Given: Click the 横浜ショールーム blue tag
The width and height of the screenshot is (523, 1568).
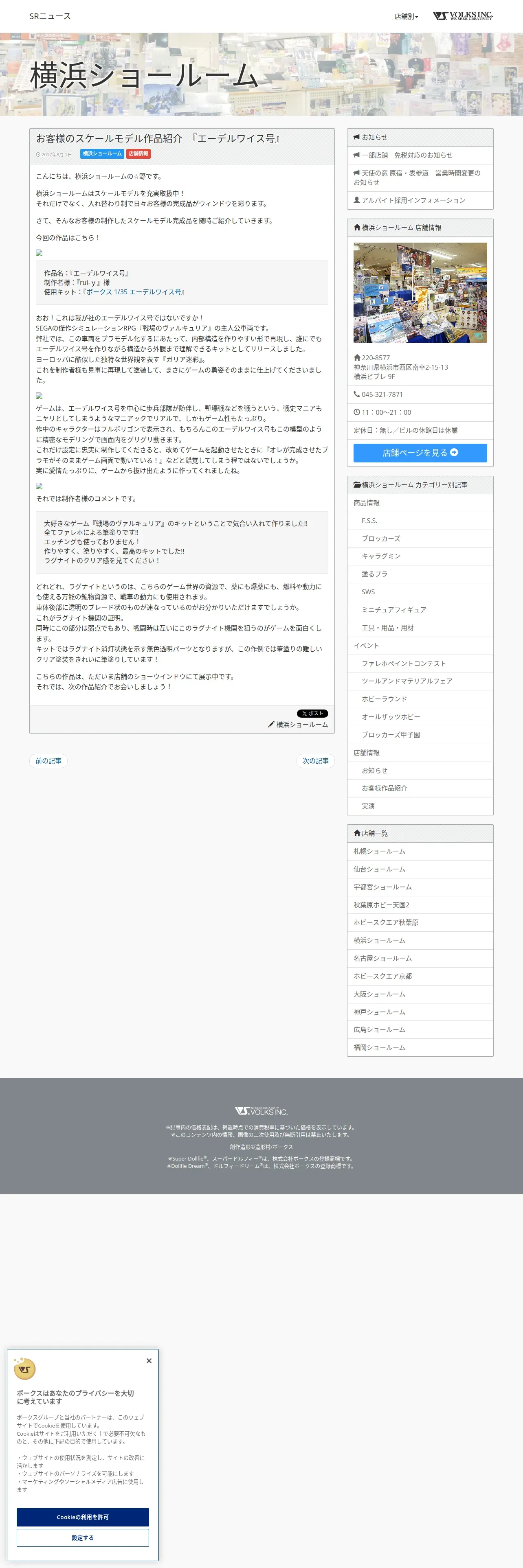Looking at the screenshot, I should click(102, 154).
